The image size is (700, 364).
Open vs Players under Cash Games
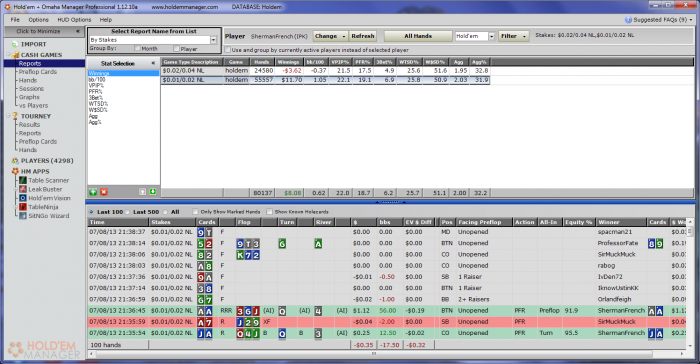click(33, 106)
